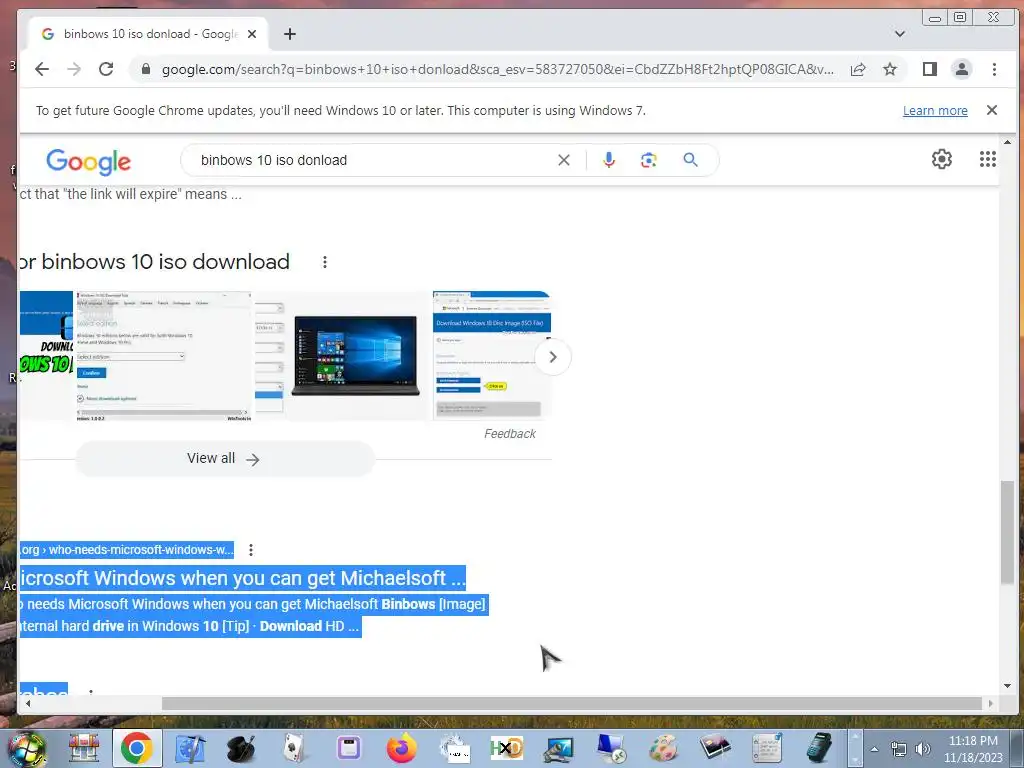The image size is (1024, 768).
Task: Click the horizontal scrollbar thumb
Action: 571,703
